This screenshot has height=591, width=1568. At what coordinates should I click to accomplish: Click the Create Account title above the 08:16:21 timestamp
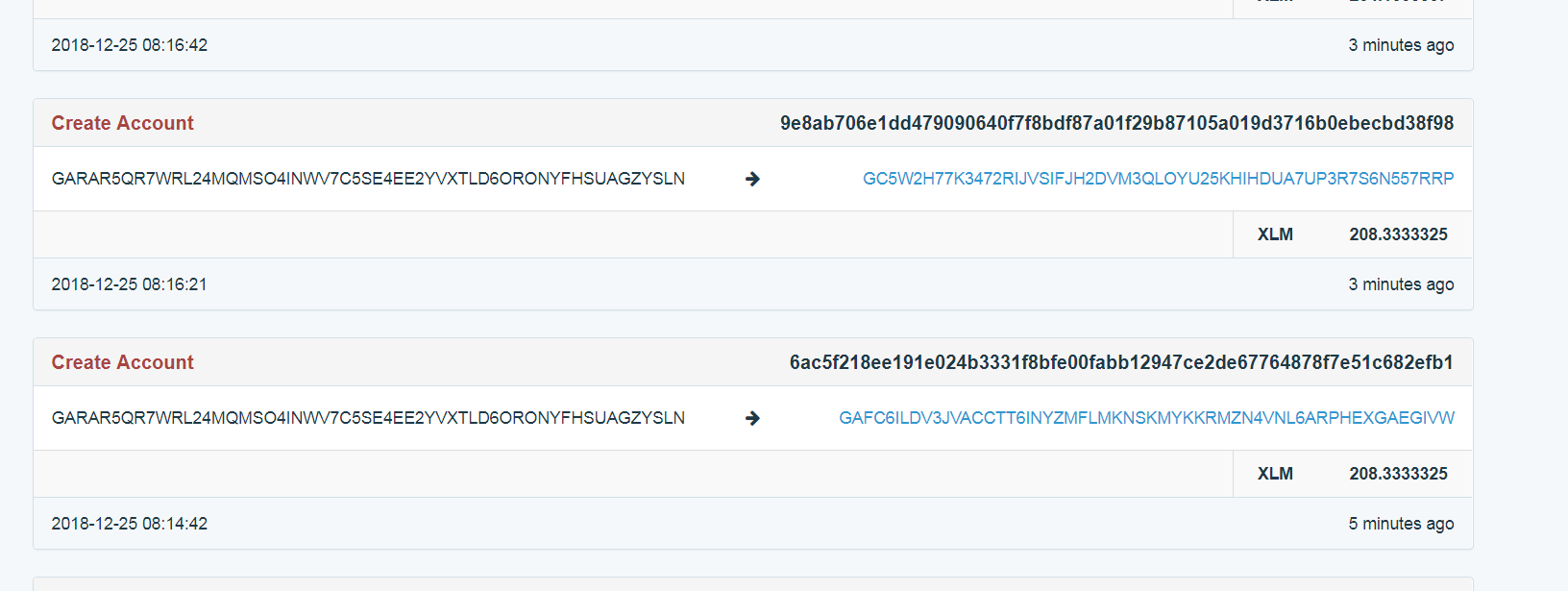pos(122,123)
